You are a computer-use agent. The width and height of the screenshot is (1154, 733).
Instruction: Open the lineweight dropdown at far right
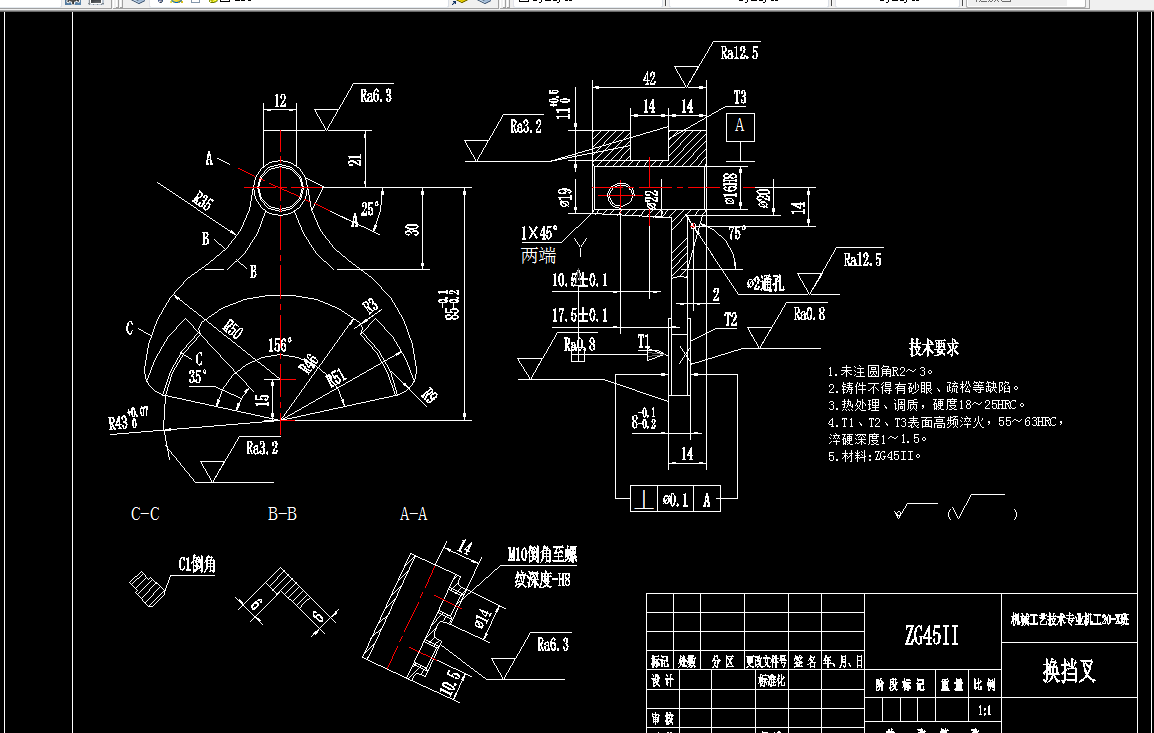(1083, 4)
